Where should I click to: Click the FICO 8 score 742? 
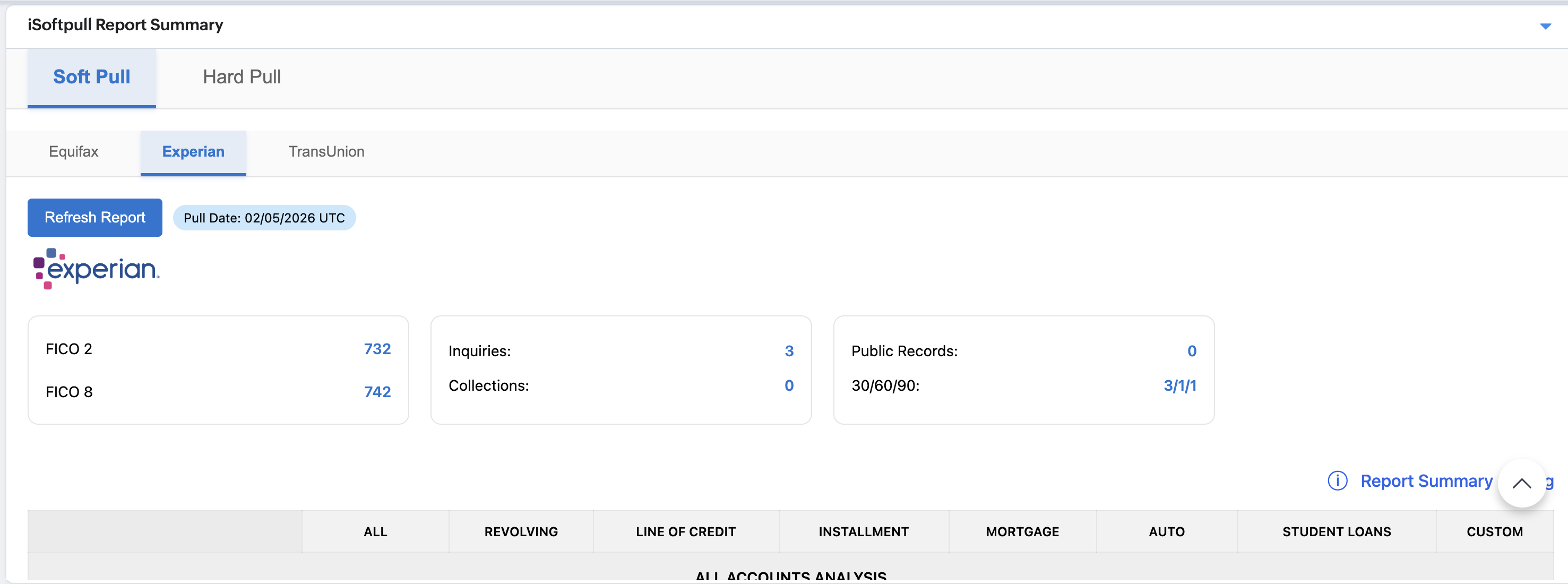tap(377, 392)
